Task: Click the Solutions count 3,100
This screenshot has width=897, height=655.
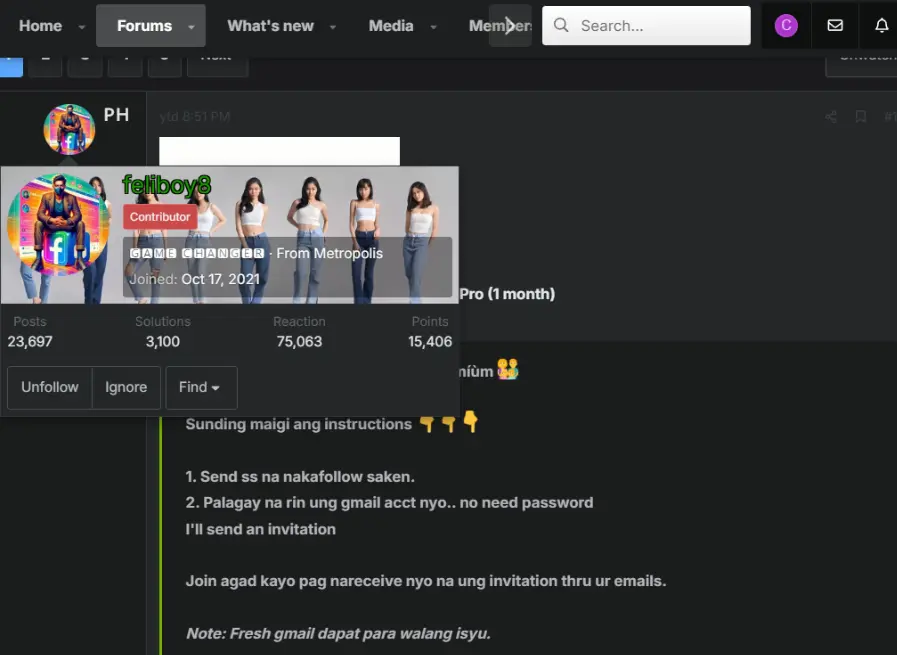Action: click(162, 342)
